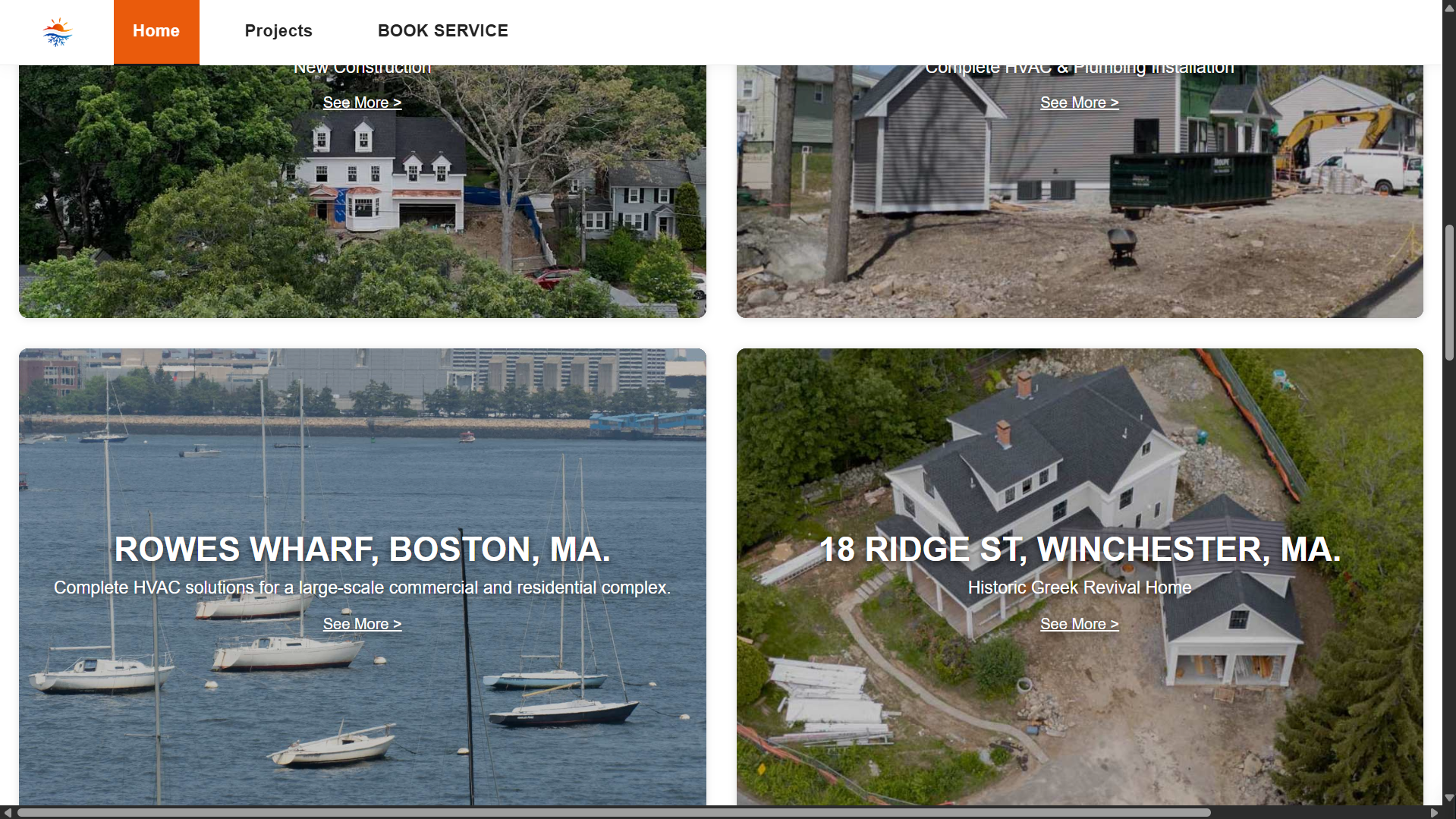This screenshot has height=819, width=1456.
Task: Click See More under Historic Greek Revival Home
Action: point(1079,624)
